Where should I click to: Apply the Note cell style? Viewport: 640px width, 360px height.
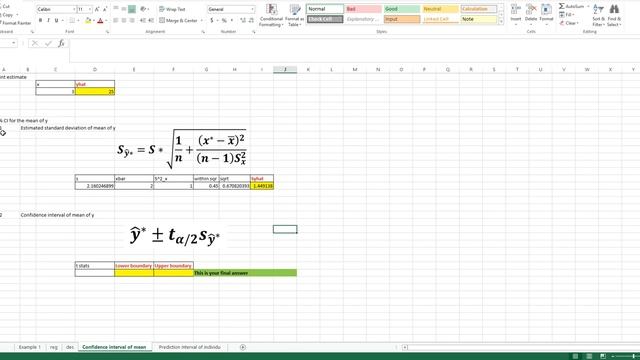[479, 19]
